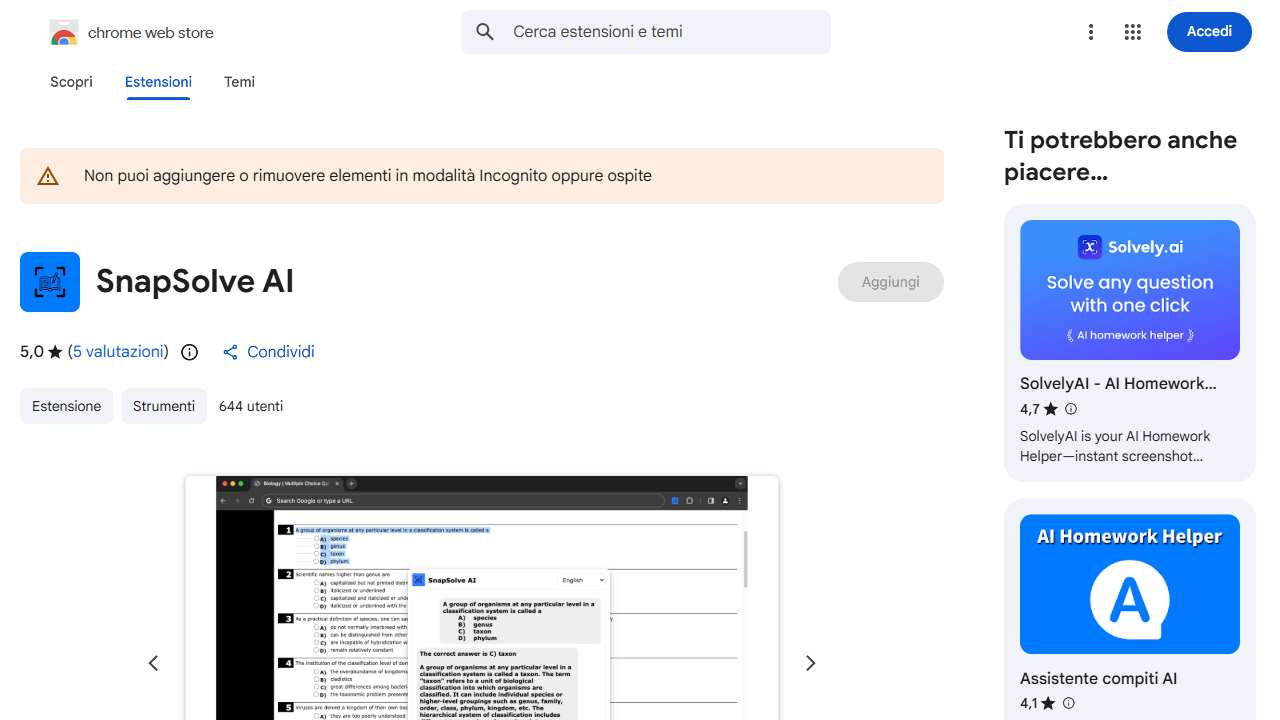Open info icon beside SolvelyAI rating
This screenshot has height=720, width=1280.
pos(1070,409)
